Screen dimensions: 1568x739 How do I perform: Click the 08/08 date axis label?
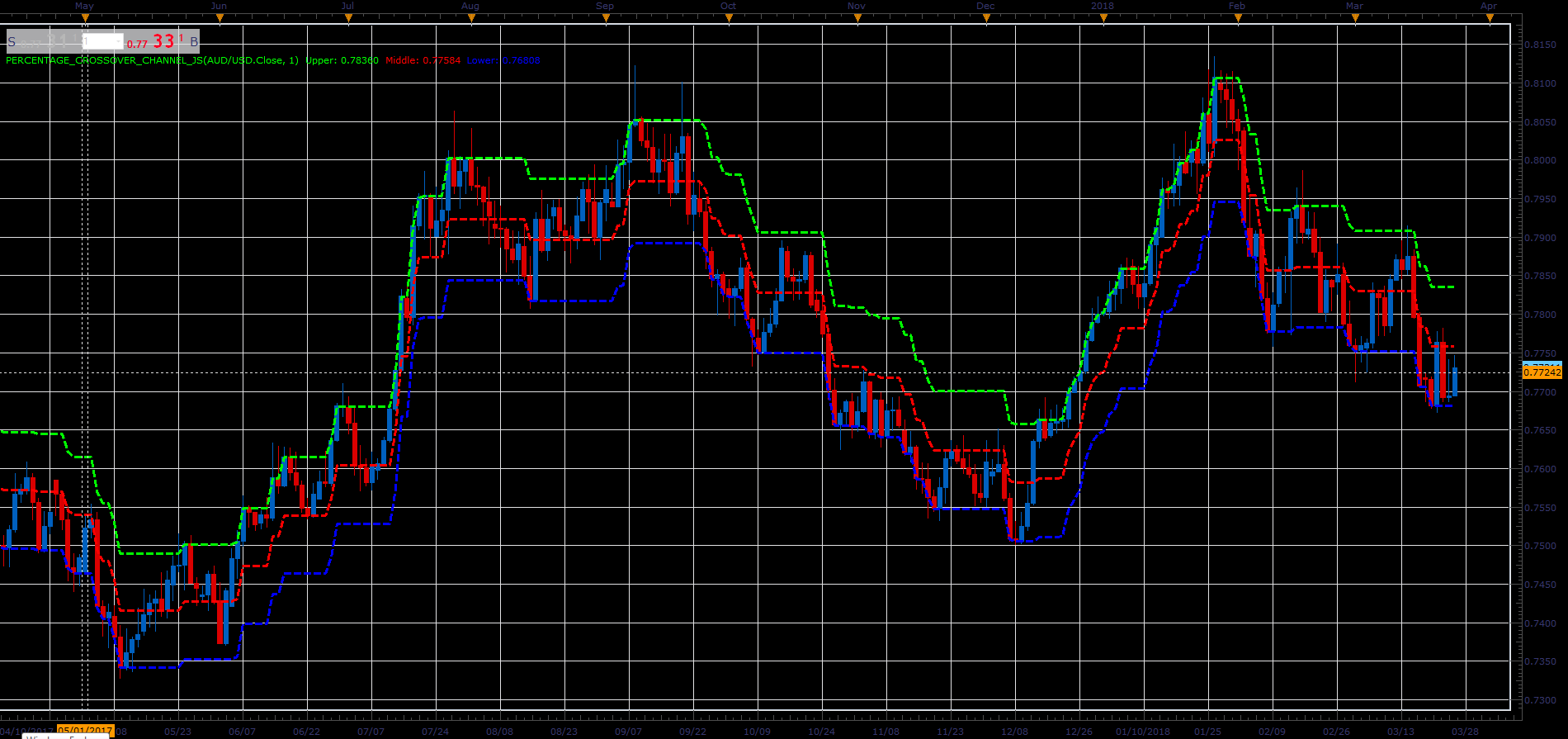click(x=499, y=732)
